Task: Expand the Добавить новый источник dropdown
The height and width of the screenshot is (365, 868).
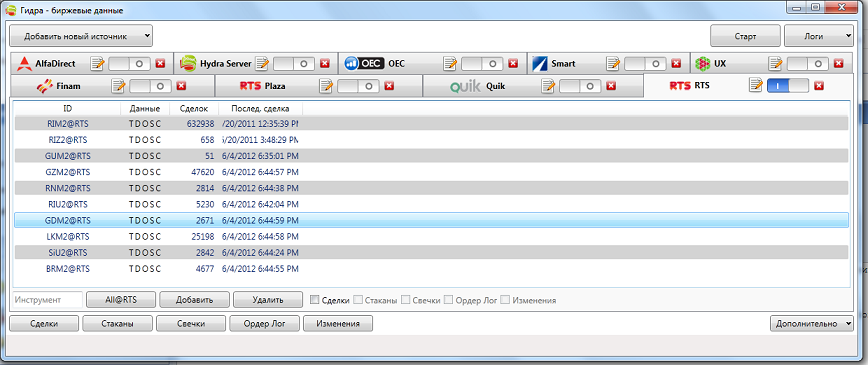Action: pos(81,36)
